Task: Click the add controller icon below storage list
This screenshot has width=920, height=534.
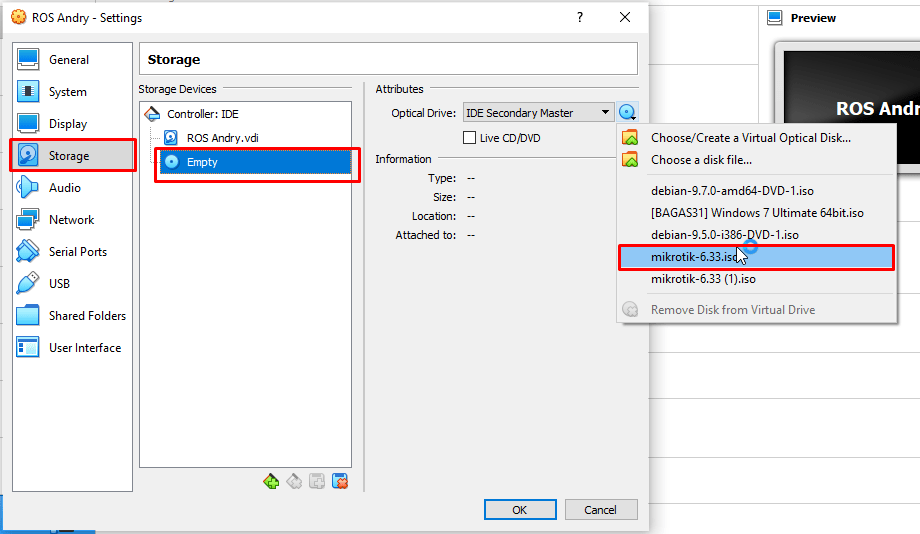Action: [271, 482]
